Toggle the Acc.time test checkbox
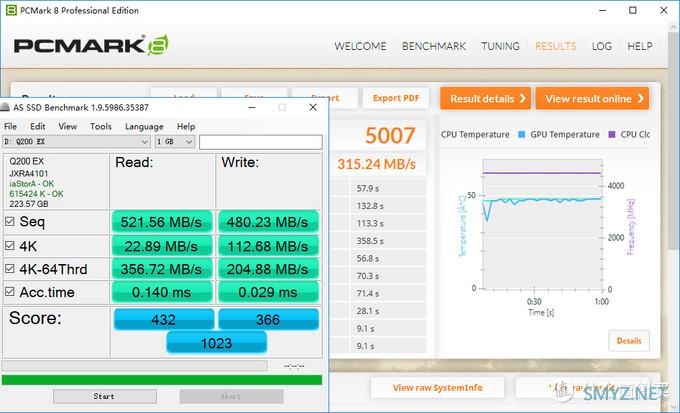 coord(10,292)
